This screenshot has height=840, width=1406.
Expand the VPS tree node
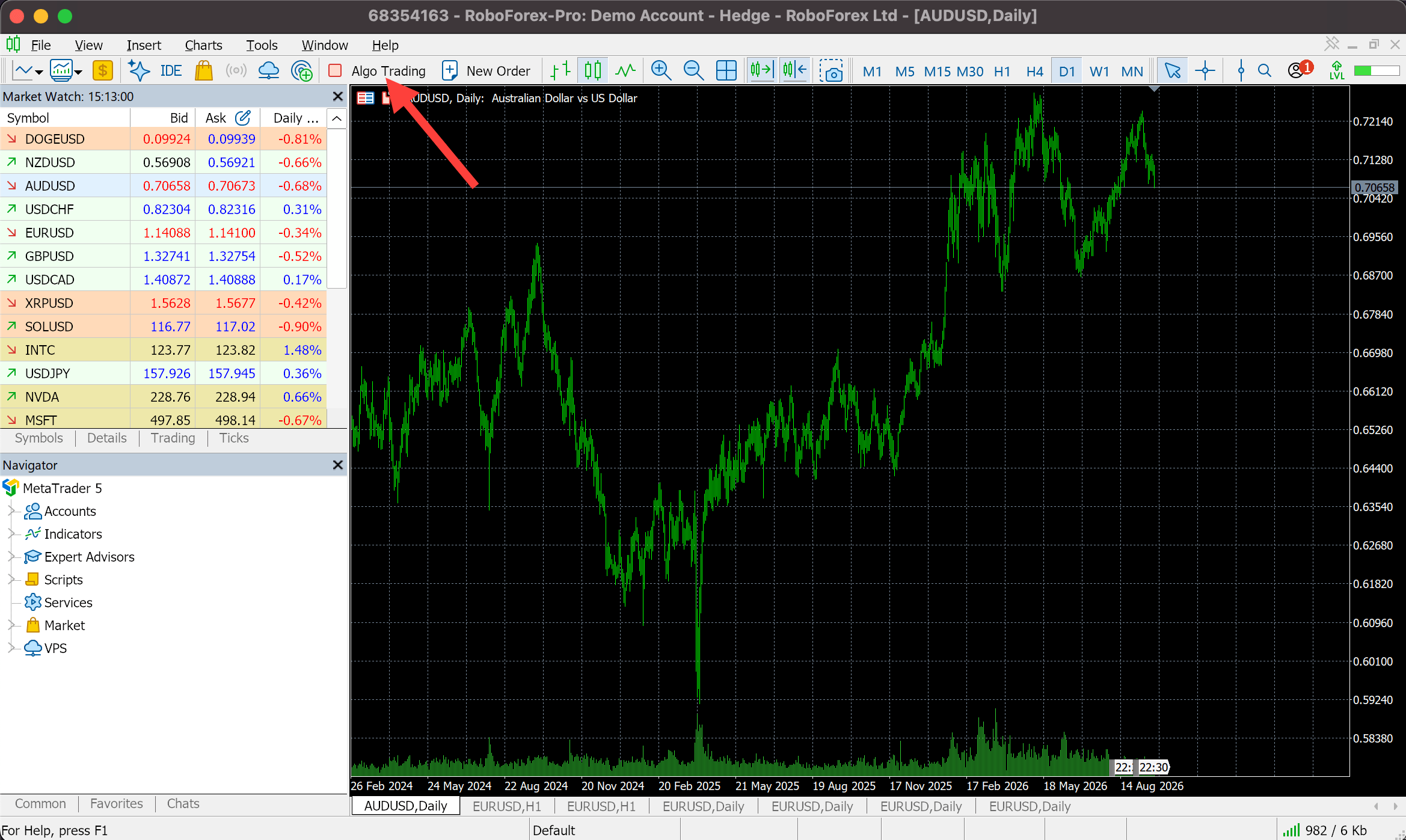coord(11,648)
